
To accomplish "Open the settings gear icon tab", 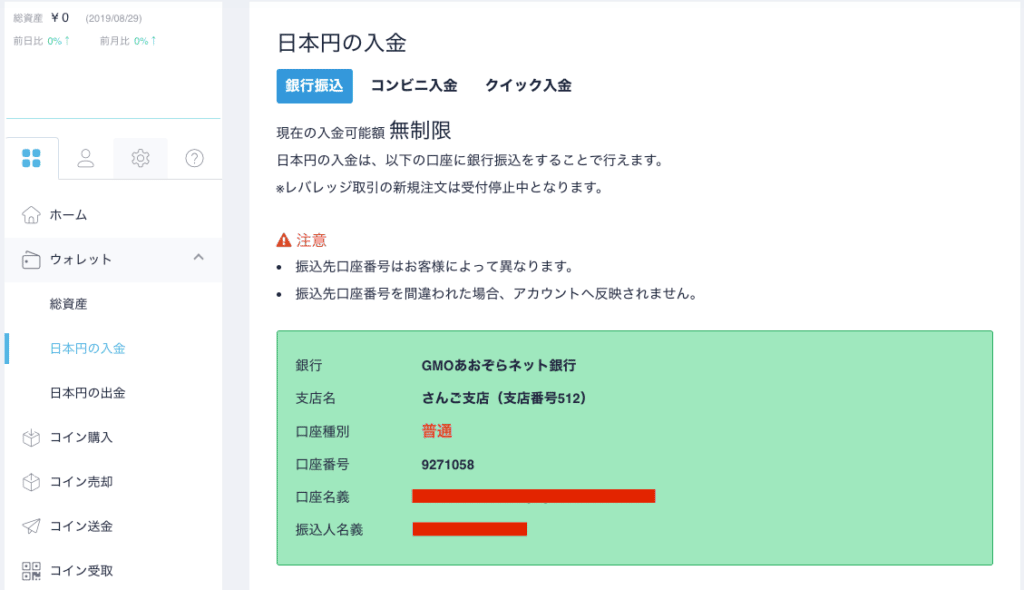I will [x=140, y=158].
